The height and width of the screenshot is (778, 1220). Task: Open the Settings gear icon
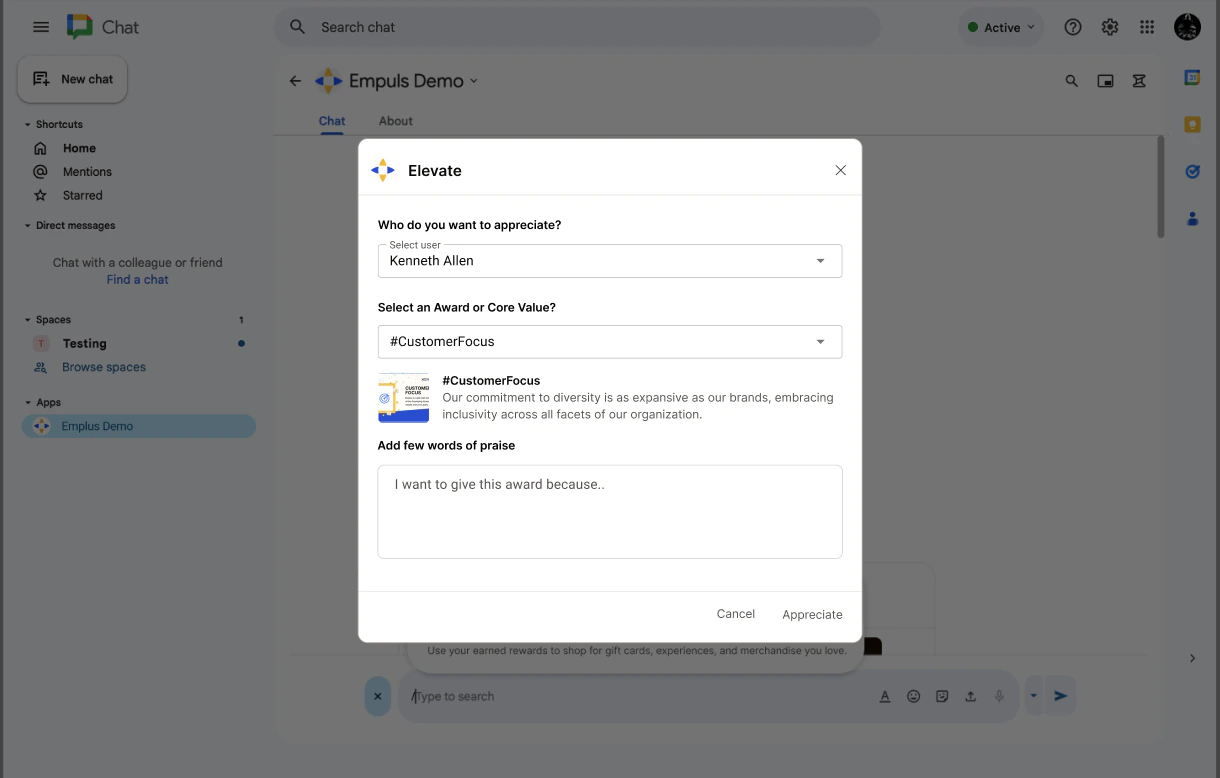(x=1110, y=27)
